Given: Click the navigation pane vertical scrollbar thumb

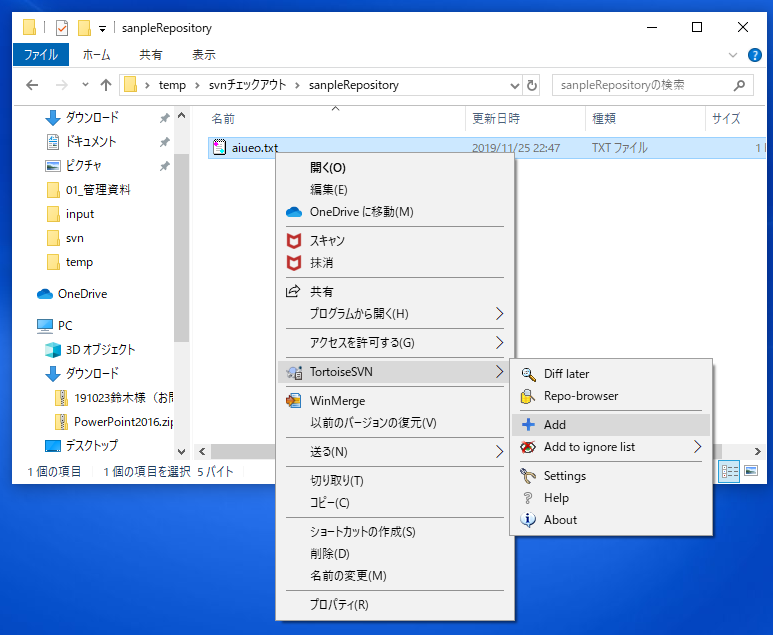Looking at the screenshot, I should [181, 248].
